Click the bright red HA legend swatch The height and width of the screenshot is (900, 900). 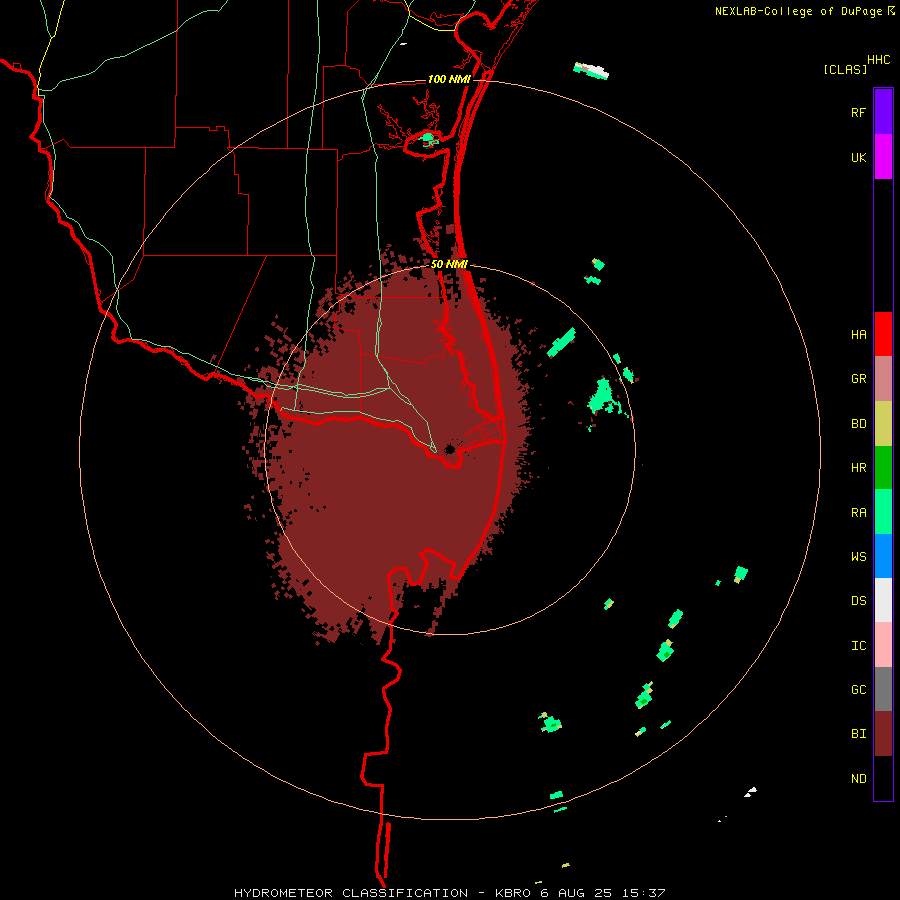[883, 334]
